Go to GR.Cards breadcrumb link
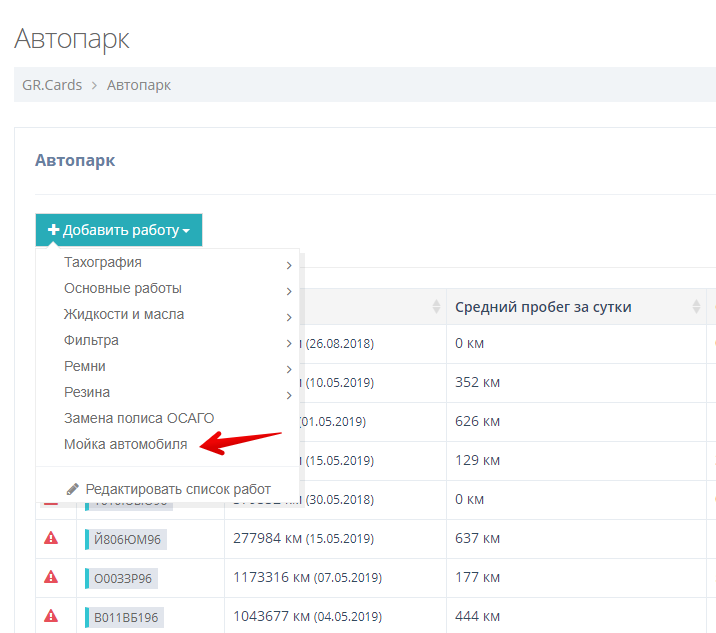The height and width of the screenshot is (633, 716). (x=50, y=85)
